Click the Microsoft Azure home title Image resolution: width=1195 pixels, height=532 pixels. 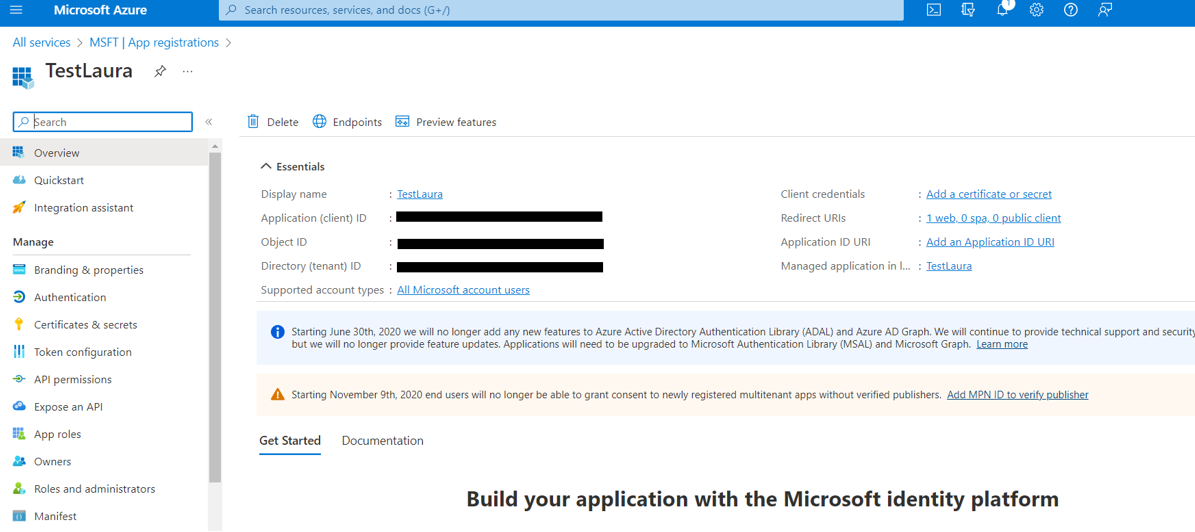pyautogui.click(x=101, y=10)
